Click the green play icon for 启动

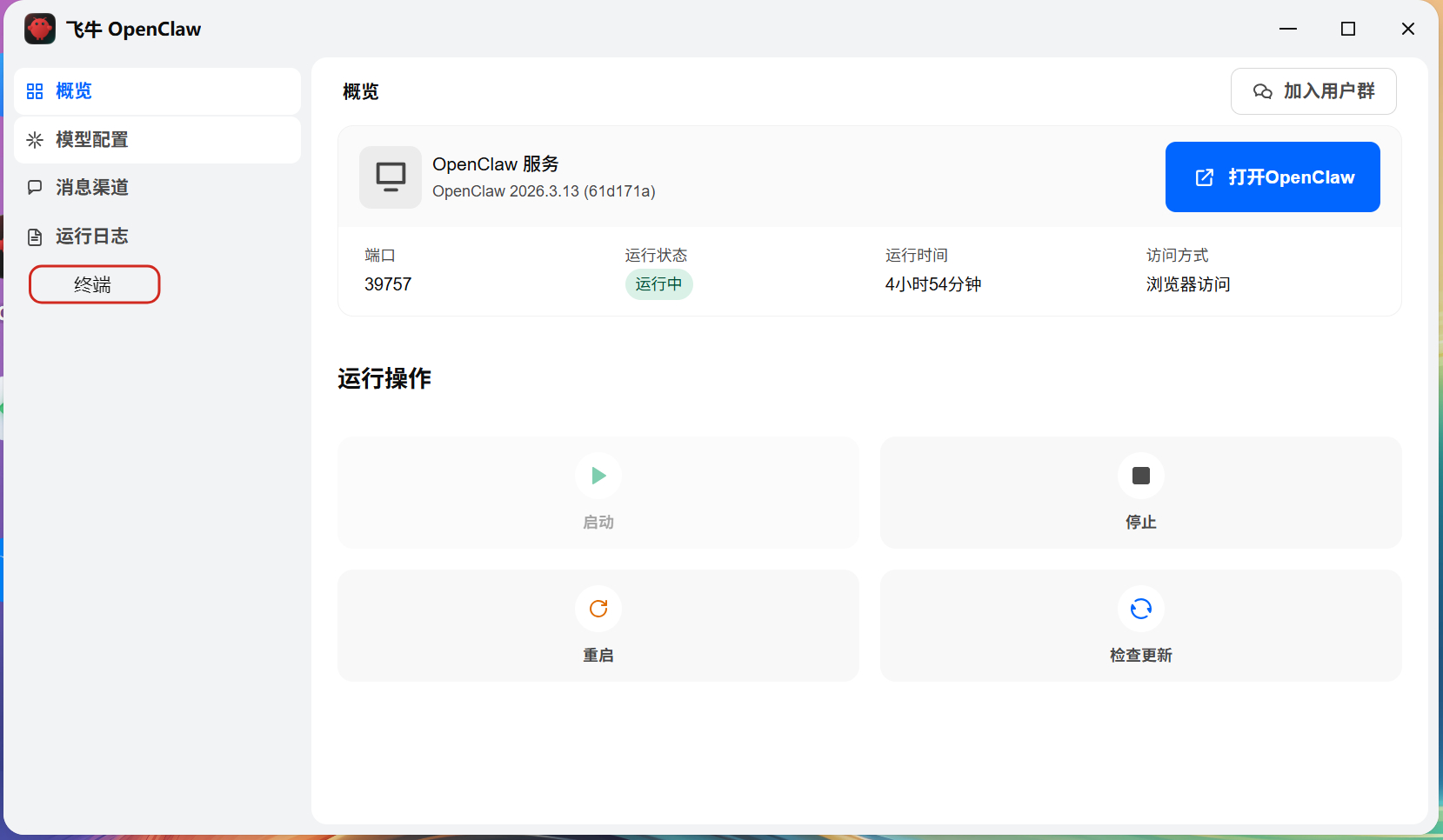[598, 476]
